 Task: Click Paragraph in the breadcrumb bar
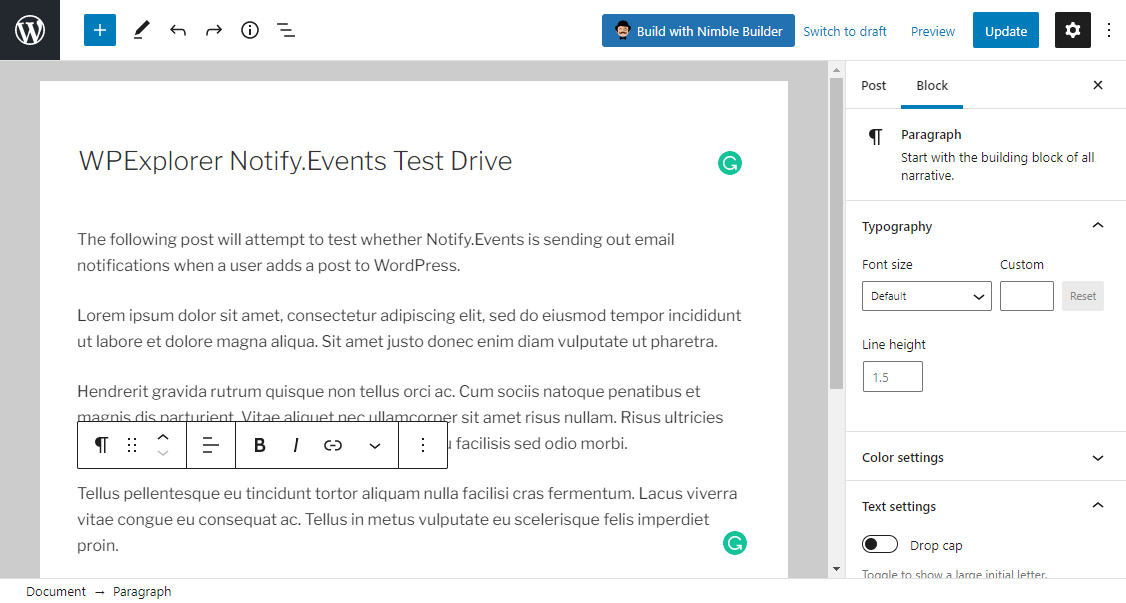pos(142,592)
